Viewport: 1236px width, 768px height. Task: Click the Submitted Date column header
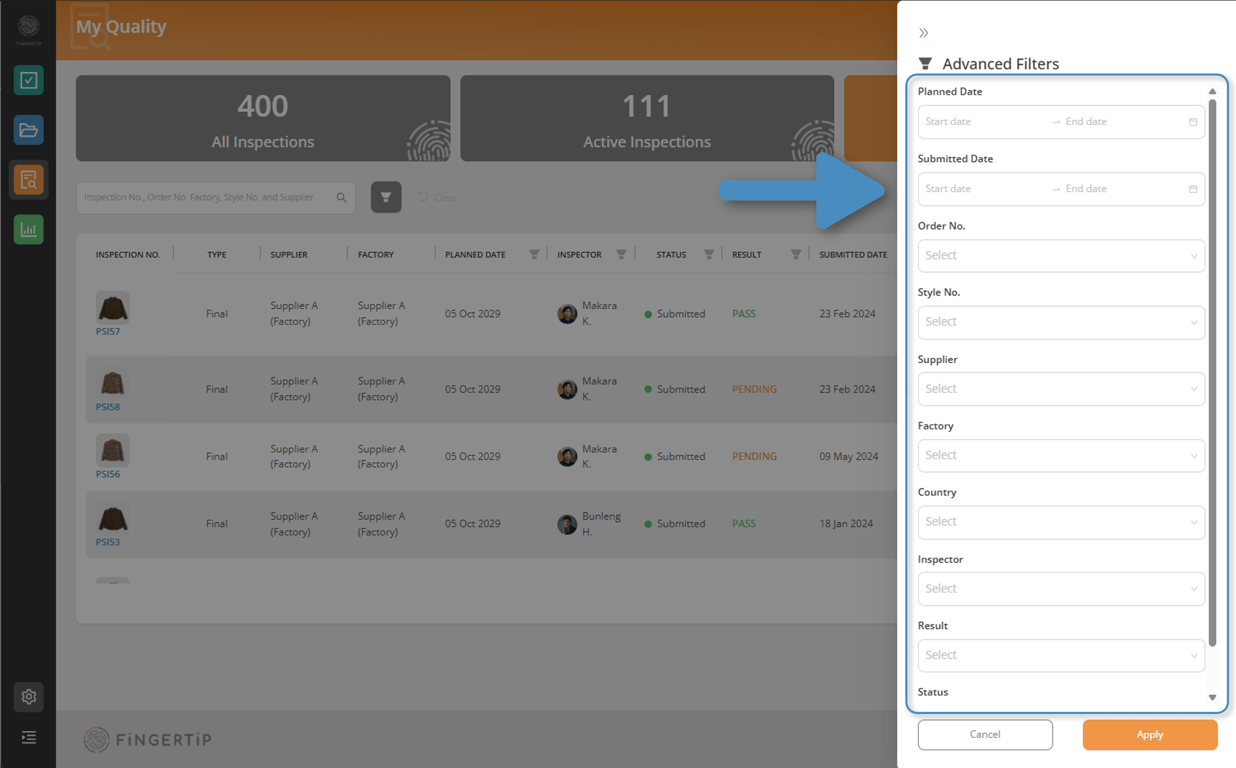point(853,255)
